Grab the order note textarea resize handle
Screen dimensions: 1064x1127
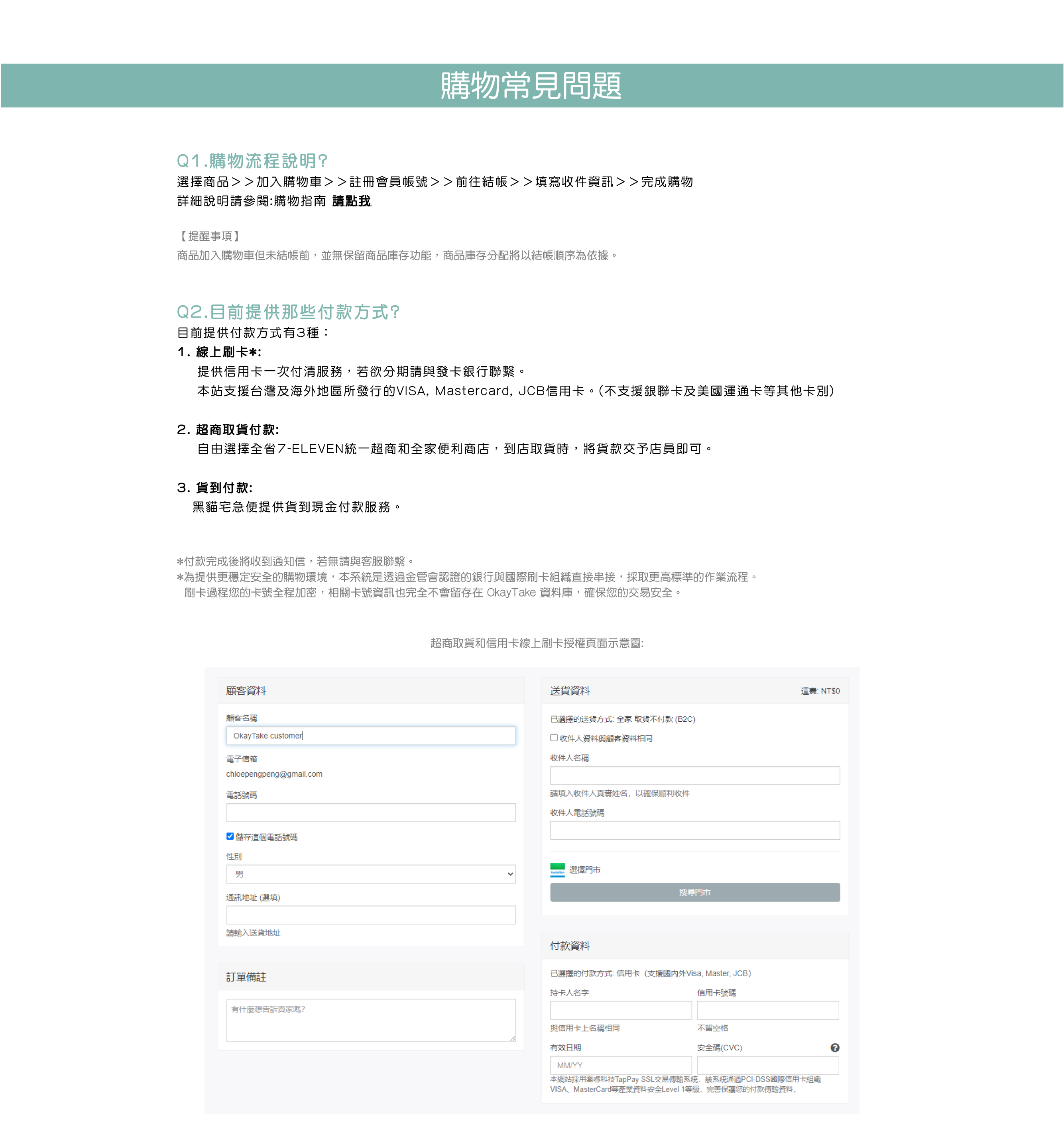(x=513, y=1039)
